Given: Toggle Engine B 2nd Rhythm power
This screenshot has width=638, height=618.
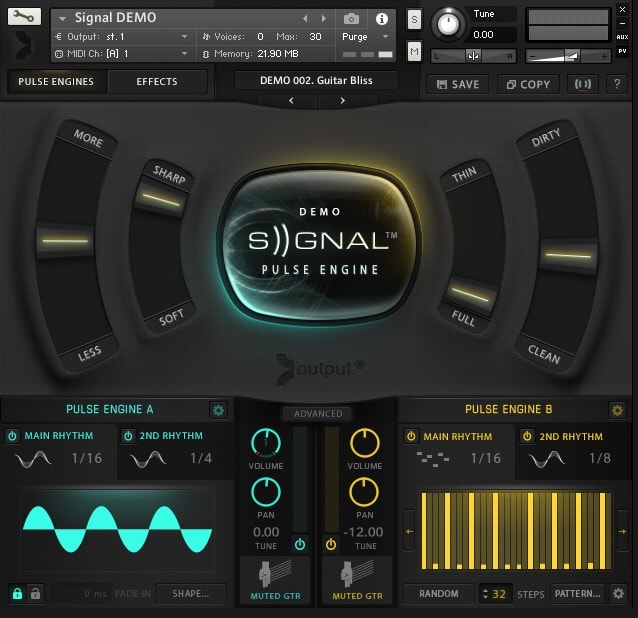Looking at the screenshot, I should point(527,437).
